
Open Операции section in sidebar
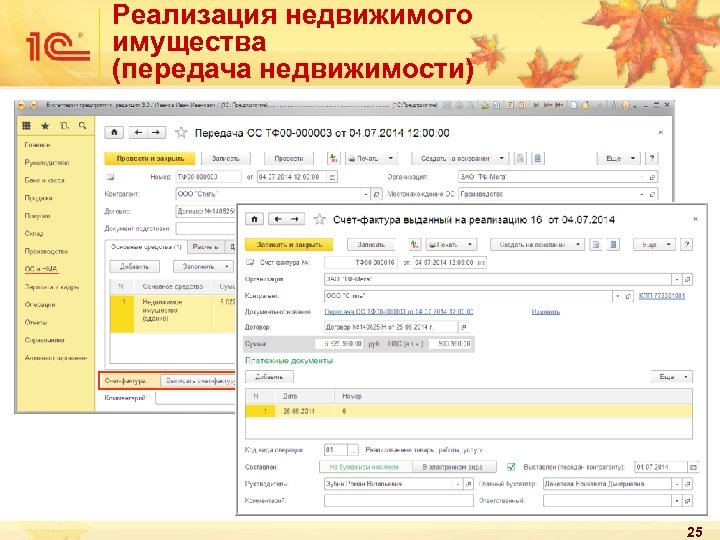pos(40,304)
